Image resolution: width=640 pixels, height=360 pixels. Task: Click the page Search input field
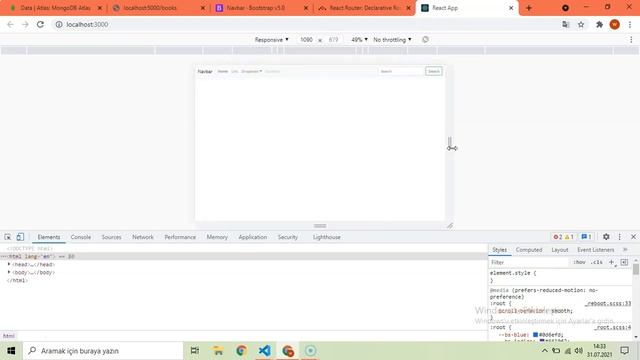point(401,71)
